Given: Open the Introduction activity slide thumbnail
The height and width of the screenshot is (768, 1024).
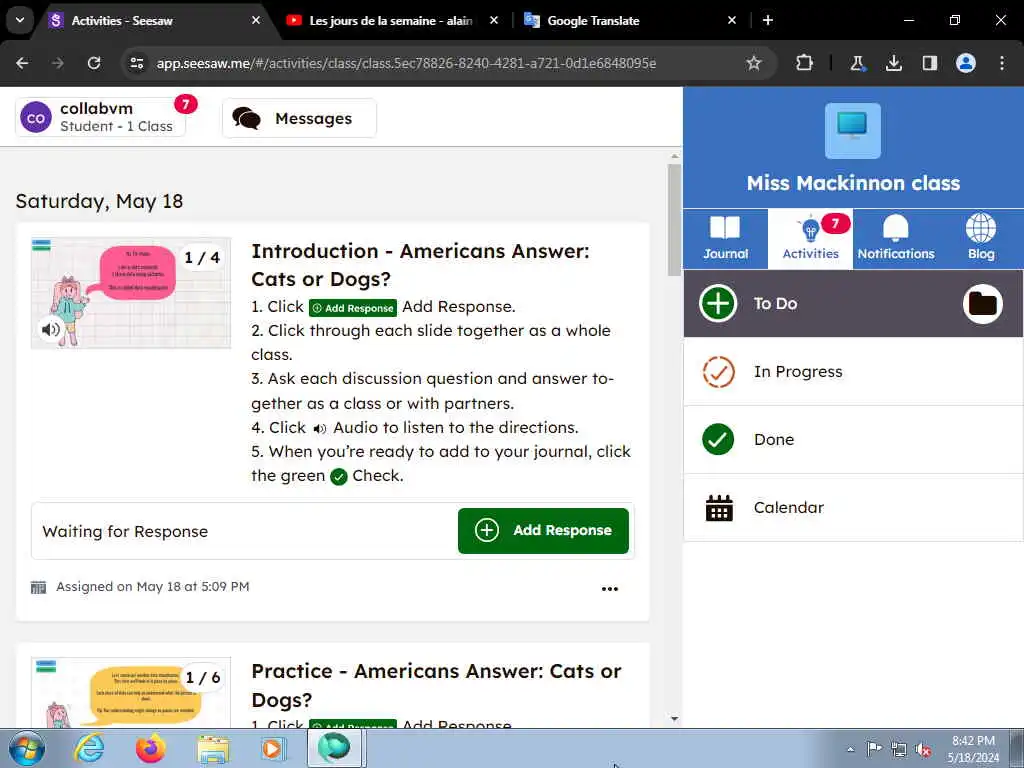Looking at the screenshot, I should [131, 293].
